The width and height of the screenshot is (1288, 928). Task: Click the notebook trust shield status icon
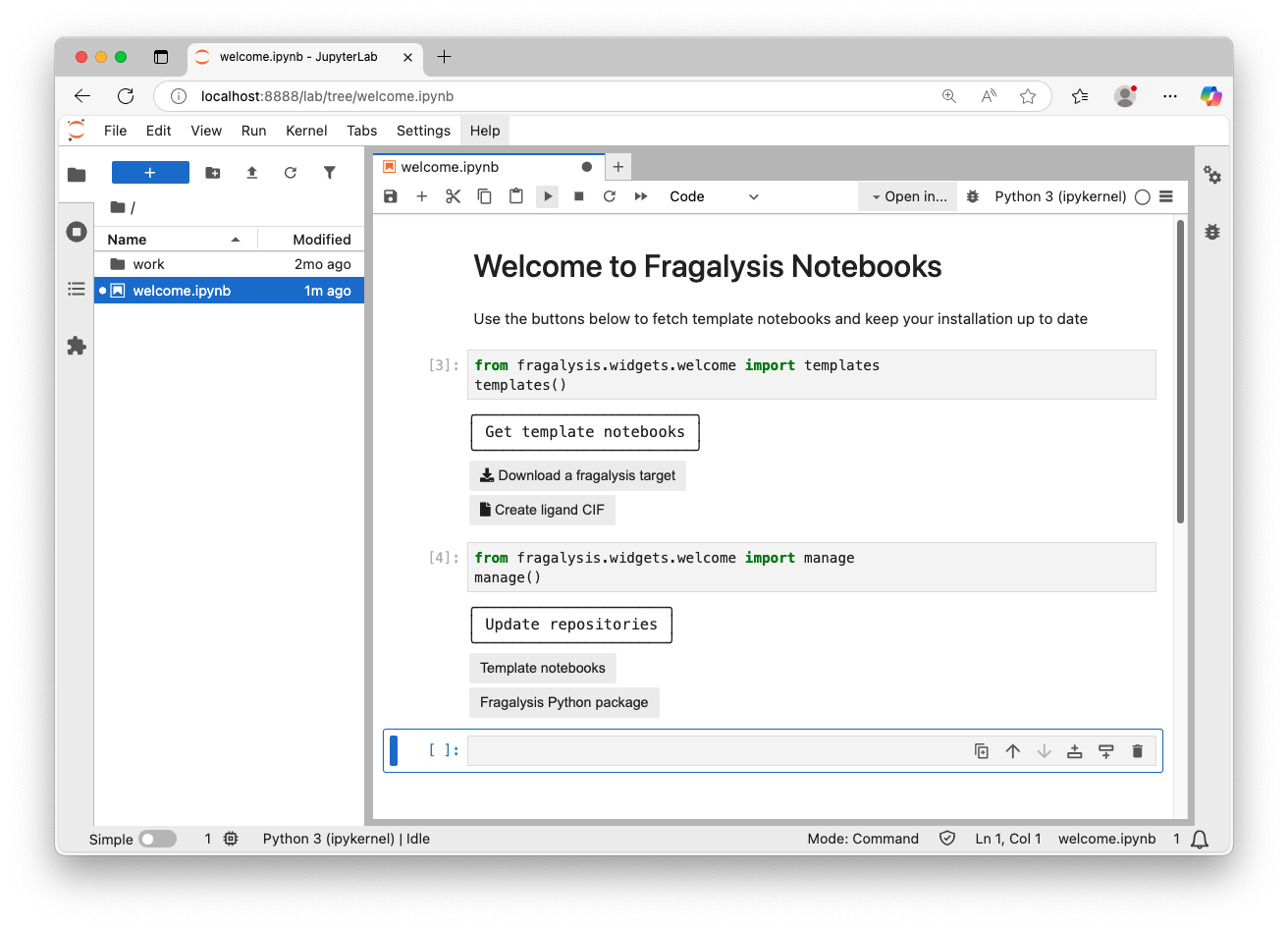947,839
